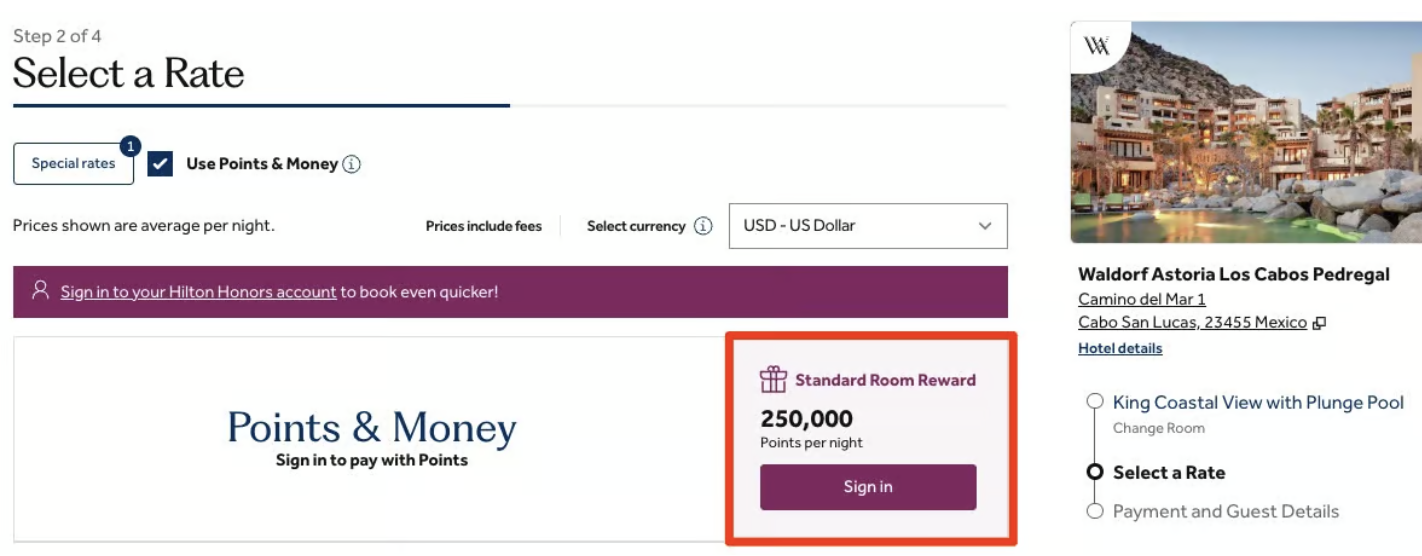Uncheck the Use Points & Money checkbox
The width and height of the screenshot is (1422, 556).
tap(160, 164)
